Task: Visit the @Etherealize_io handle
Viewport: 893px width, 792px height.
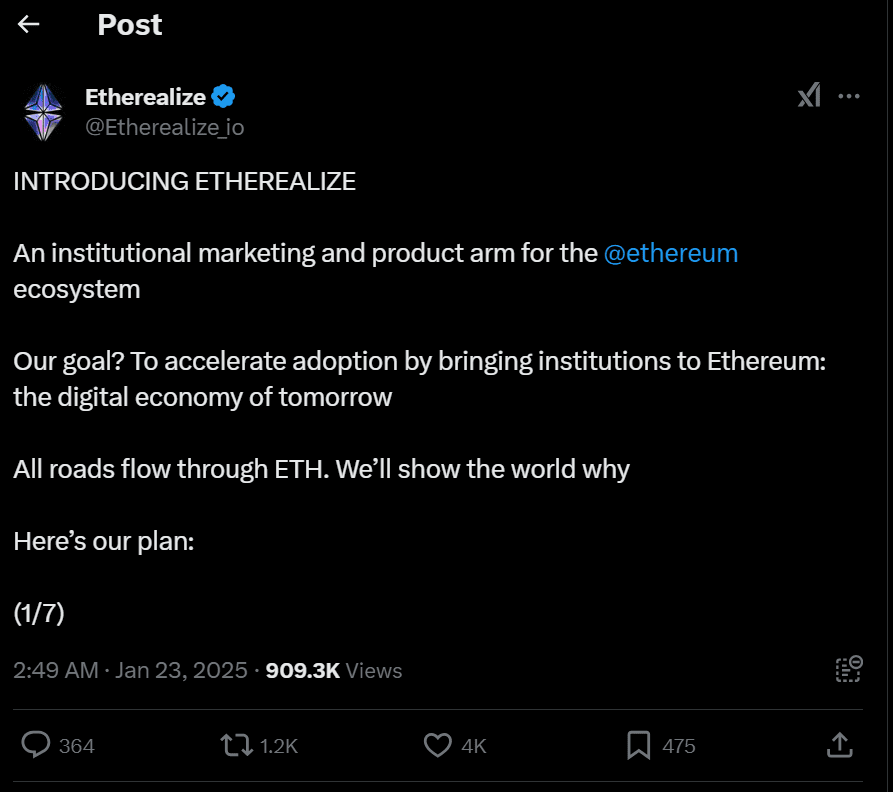Action: point(164,127)
